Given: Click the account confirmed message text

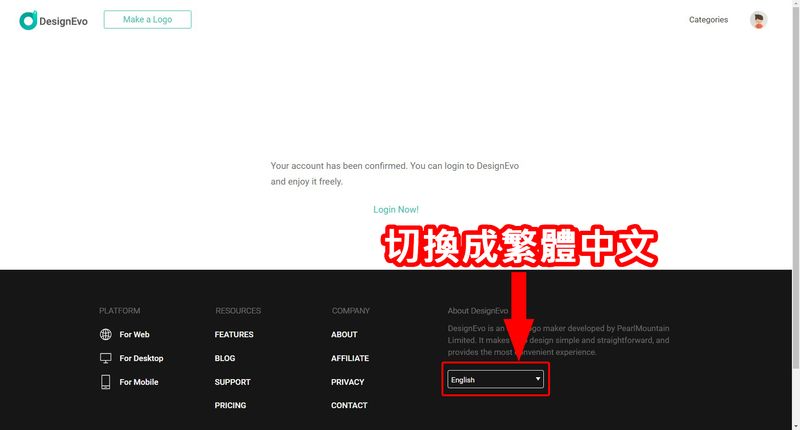Looking at the screenshot, I should point(394,173).
